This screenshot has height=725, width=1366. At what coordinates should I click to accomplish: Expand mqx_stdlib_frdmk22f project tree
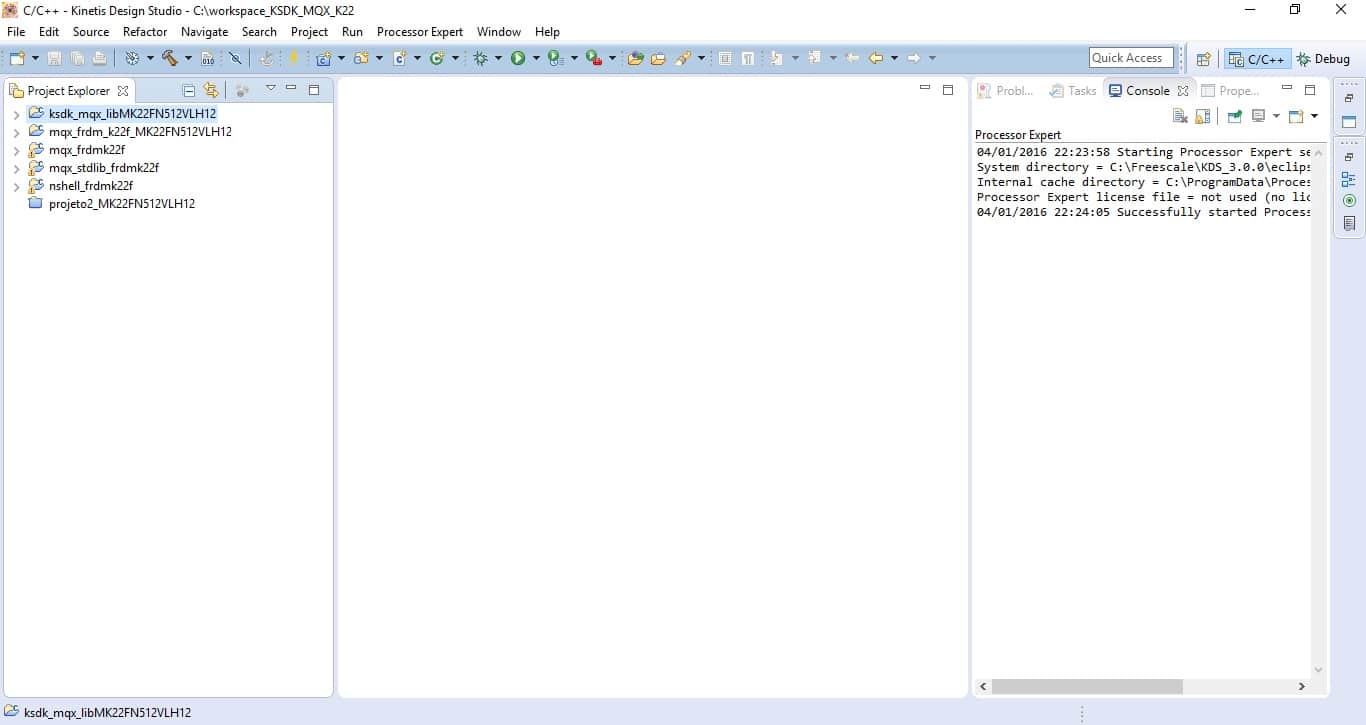point(17,168)
